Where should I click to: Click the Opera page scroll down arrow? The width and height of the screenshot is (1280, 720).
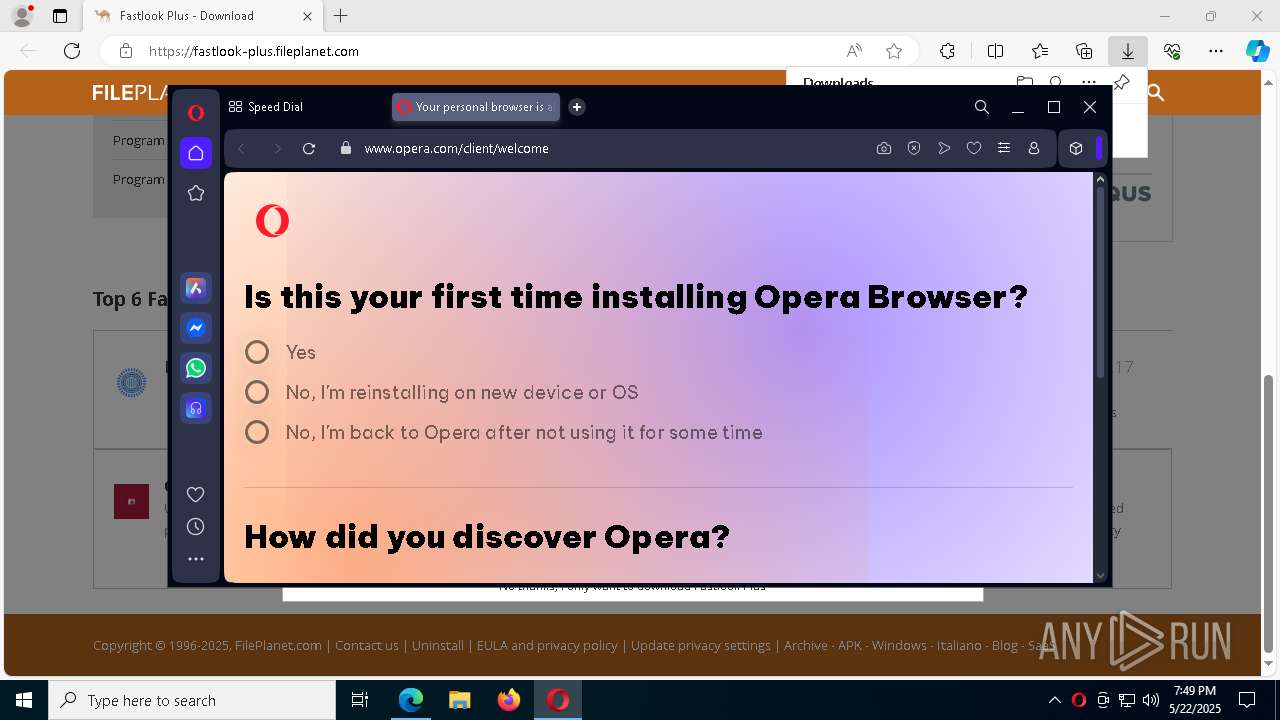(x=1101, y=576)
